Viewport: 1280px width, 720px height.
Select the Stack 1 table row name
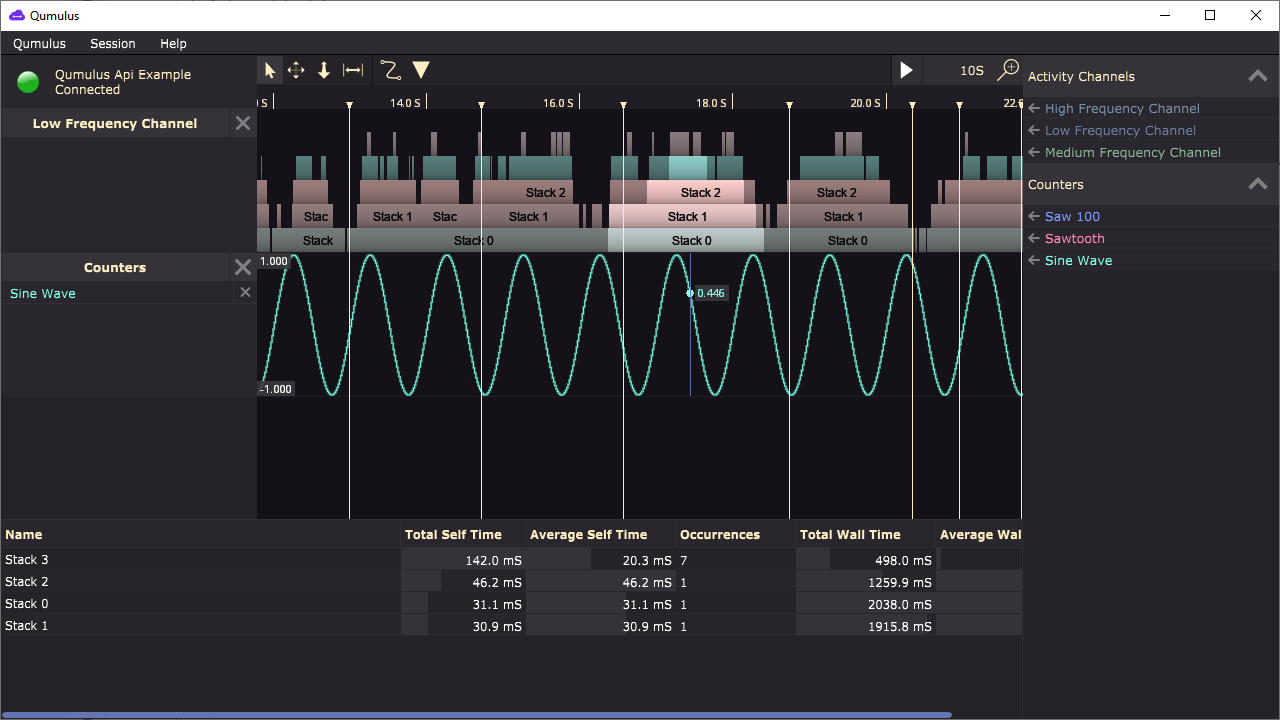pyautogui.click(x=27, y=626)
